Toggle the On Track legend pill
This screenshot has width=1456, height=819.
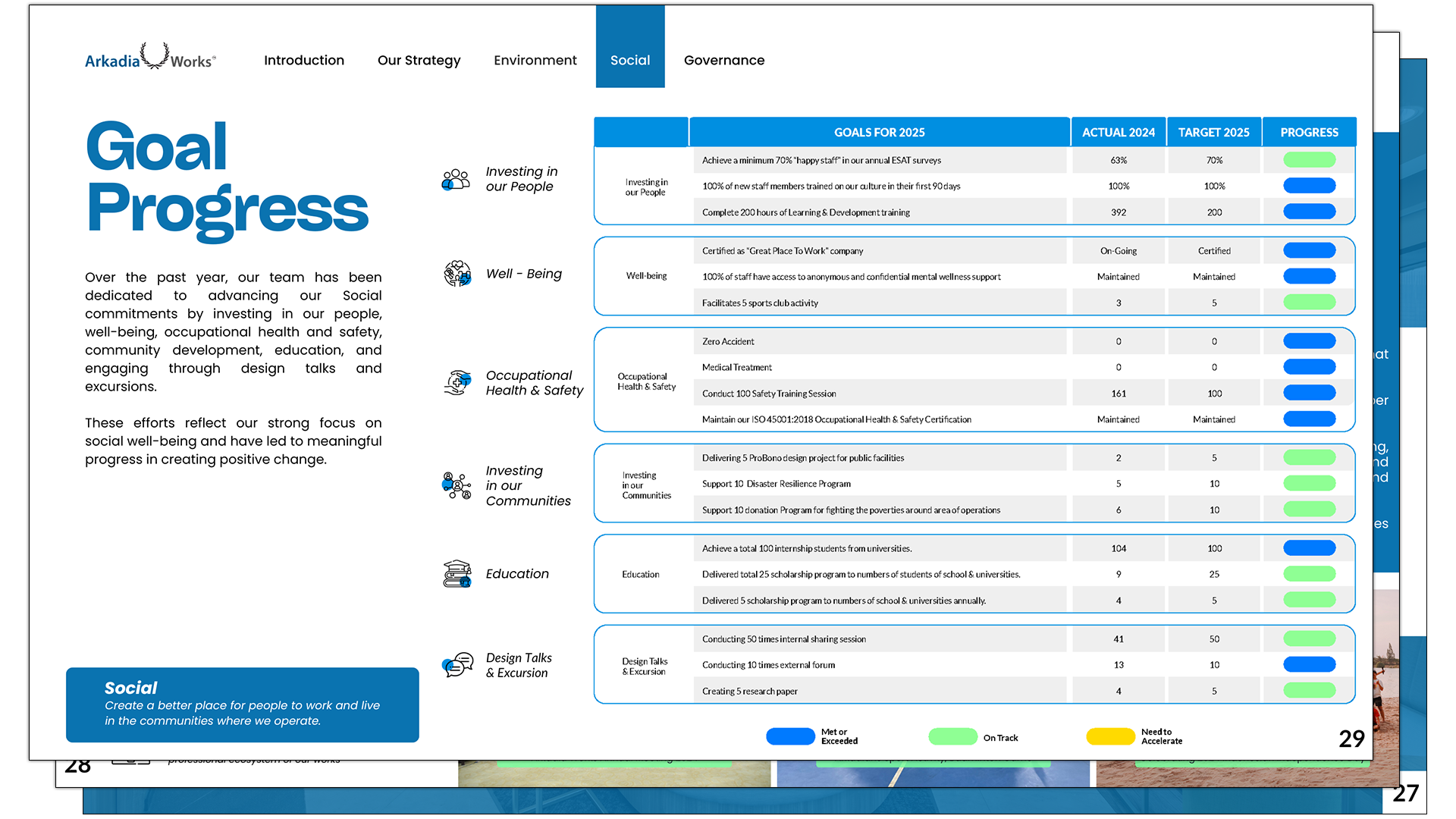pos(952,736)
